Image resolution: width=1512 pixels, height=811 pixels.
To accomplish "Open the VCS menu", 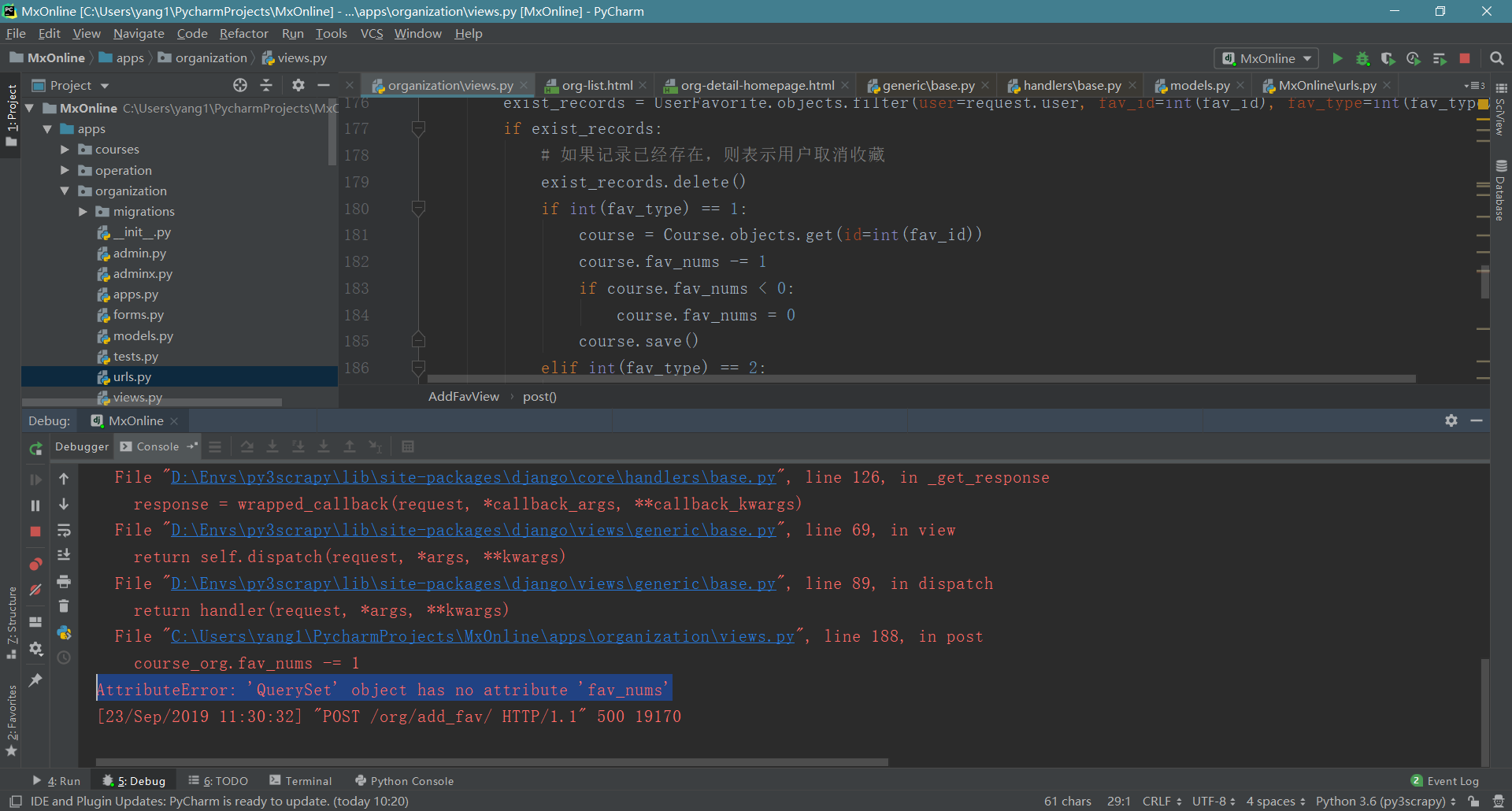I will (x=372, y=33).
